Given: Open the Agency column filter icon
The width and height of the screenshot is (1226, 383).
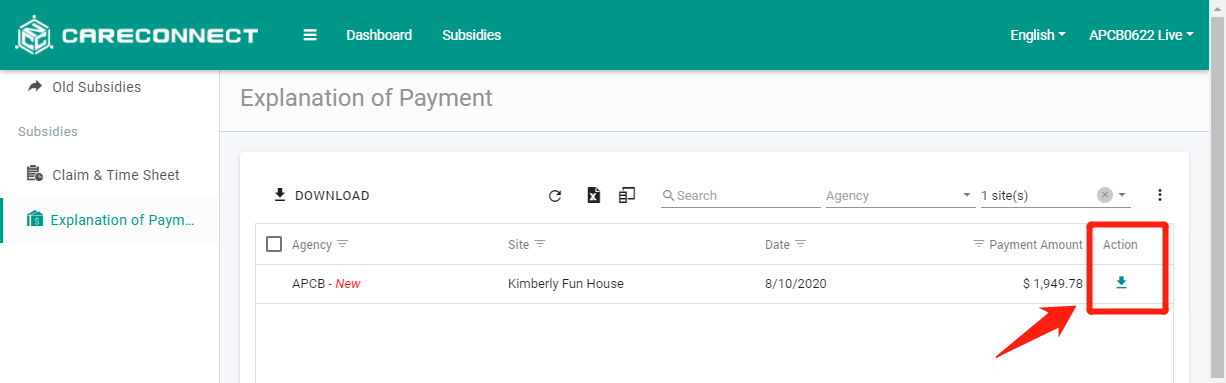Looking at the screenshot, I should [342, 244].
